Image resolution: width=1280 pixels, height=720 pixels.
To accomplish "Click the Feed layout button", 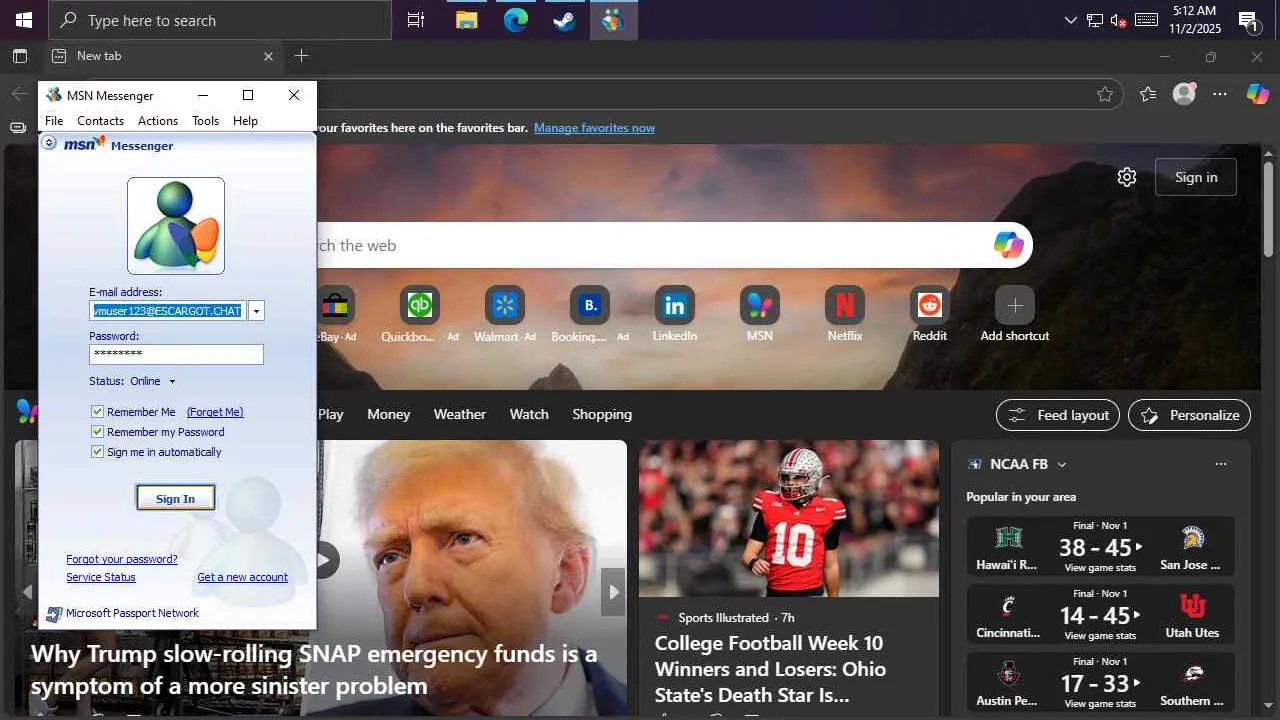I will 1058,415.
